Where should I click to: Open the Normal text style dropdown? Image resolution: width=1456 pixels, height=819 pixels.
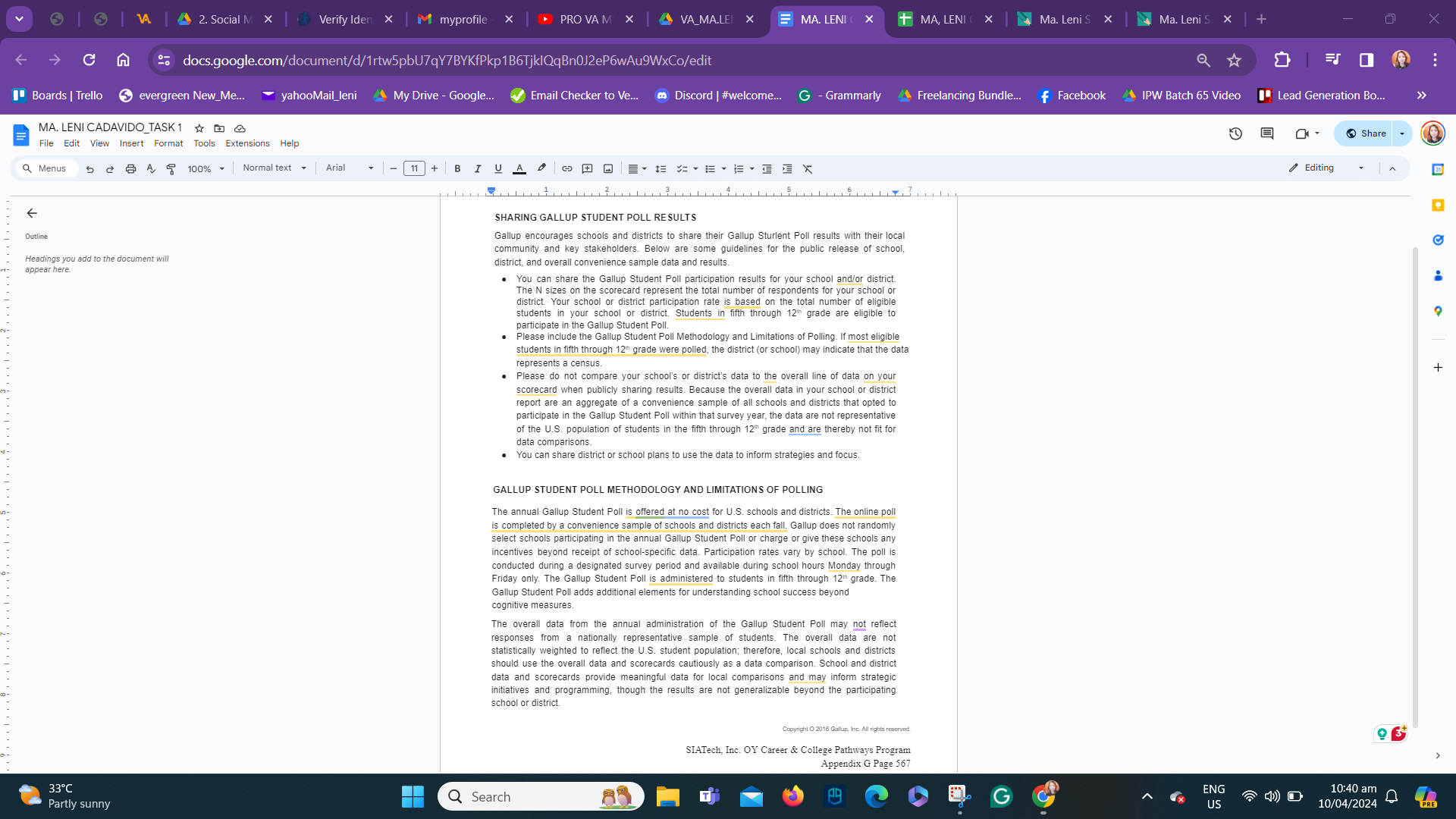pos(274,168)
